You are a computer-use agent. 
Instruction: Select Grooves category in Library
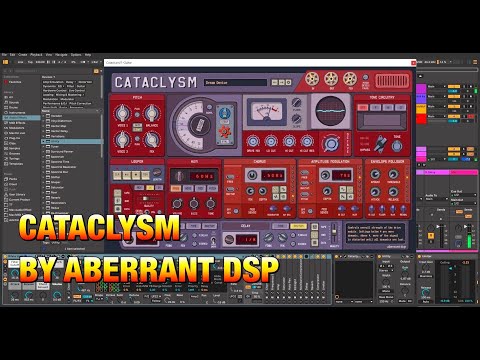pyautogui.click(x=14, y=153)
